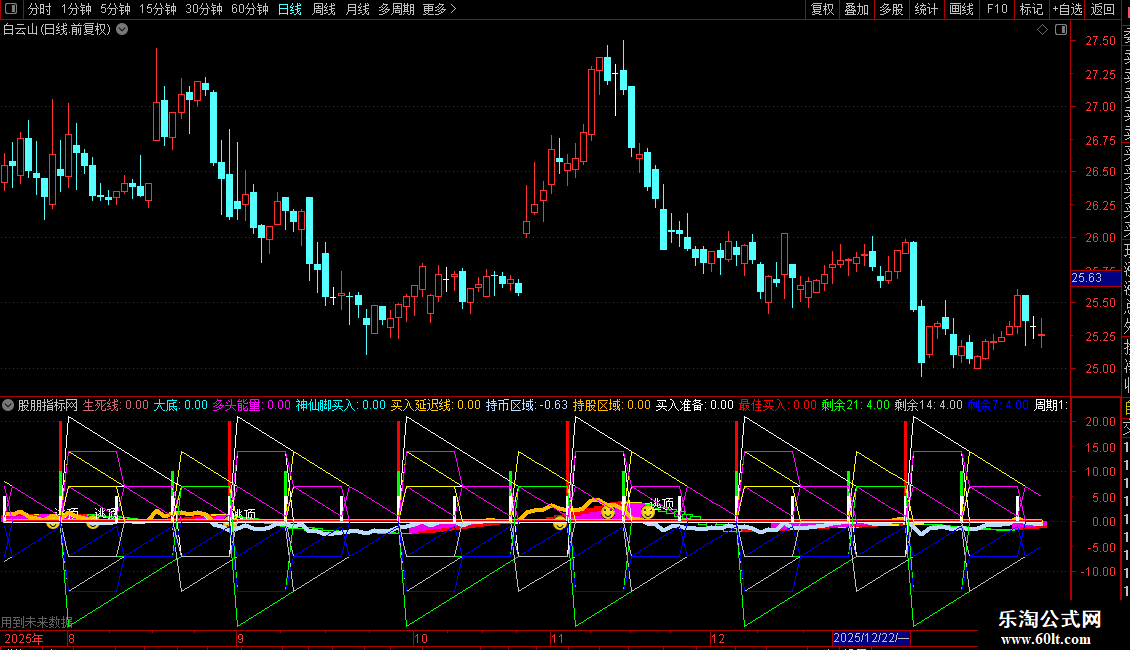Click the 股朋指标网 indicator name
This screenshot has width=1130, height=650.
[x=48, y=406]
